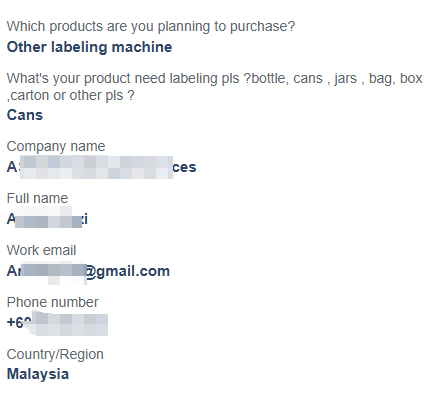Click the 'Full name' label
Image resolution: width=434 pixels, height=404 pixels.
tap(37, 198)
